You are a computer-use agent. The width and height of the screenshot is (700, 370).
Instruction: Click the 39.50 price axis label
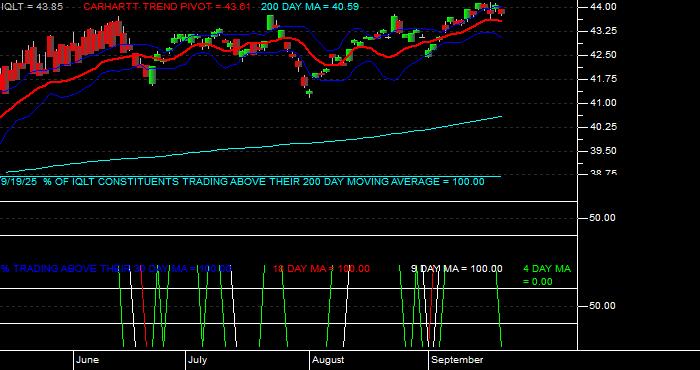pyautogui.click(x=603, y=151)
